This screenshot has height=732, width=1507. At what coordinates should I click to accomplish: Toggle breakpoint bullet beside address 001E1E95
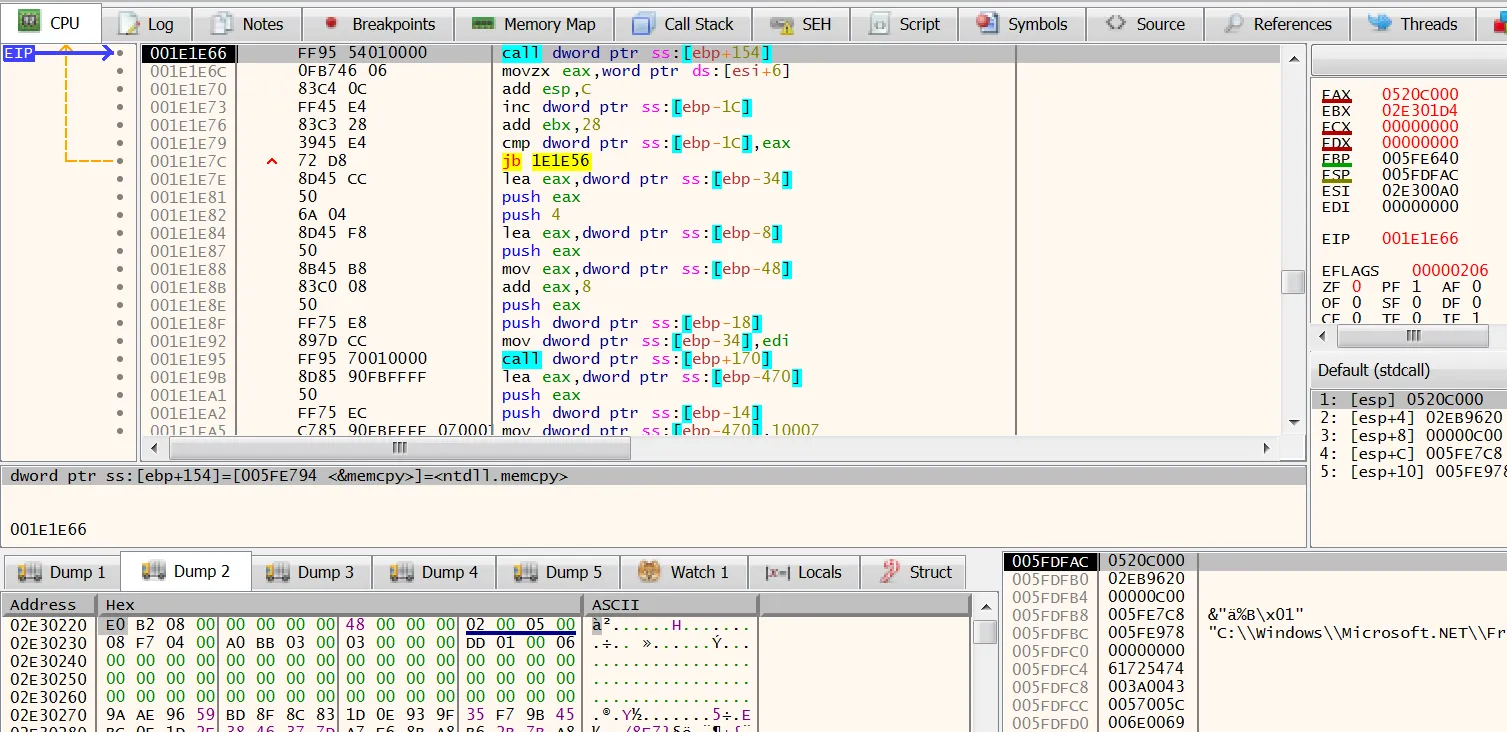120,359
